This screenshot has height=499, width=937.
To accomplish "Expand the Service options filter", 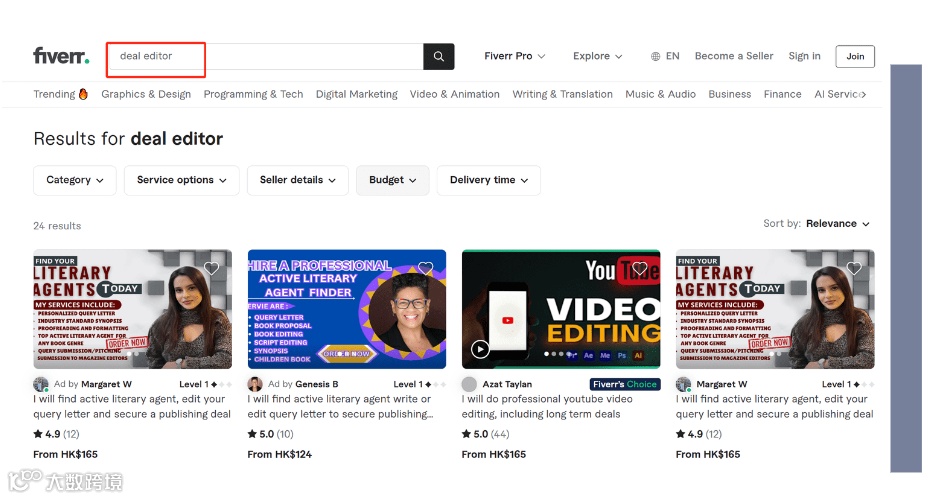I will click(182, 180).
